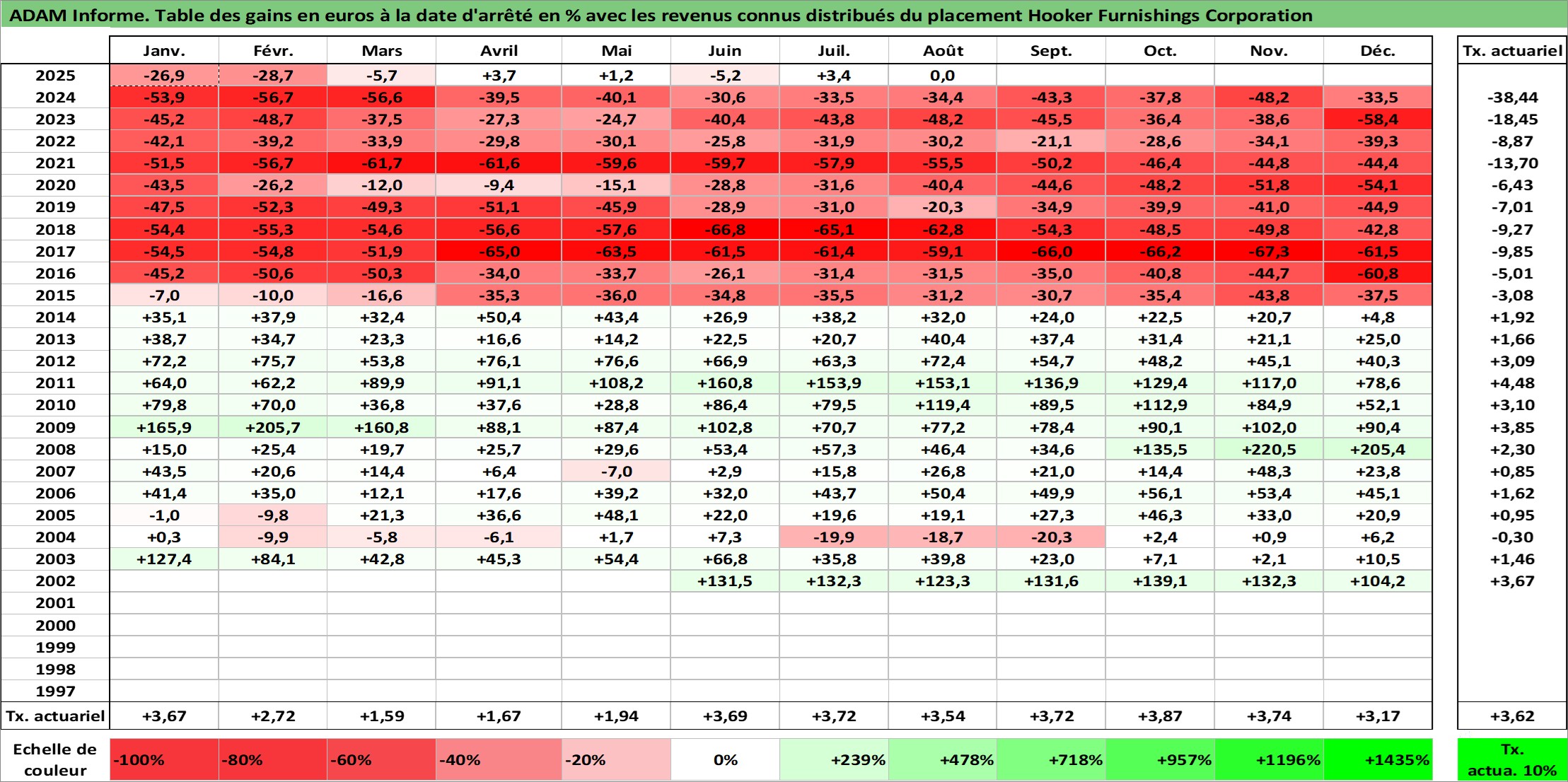Screen dimensions: 1568x782
Task: Click the -67,3 cell for Nov. 2017
Action: [x=1269, y=251]
